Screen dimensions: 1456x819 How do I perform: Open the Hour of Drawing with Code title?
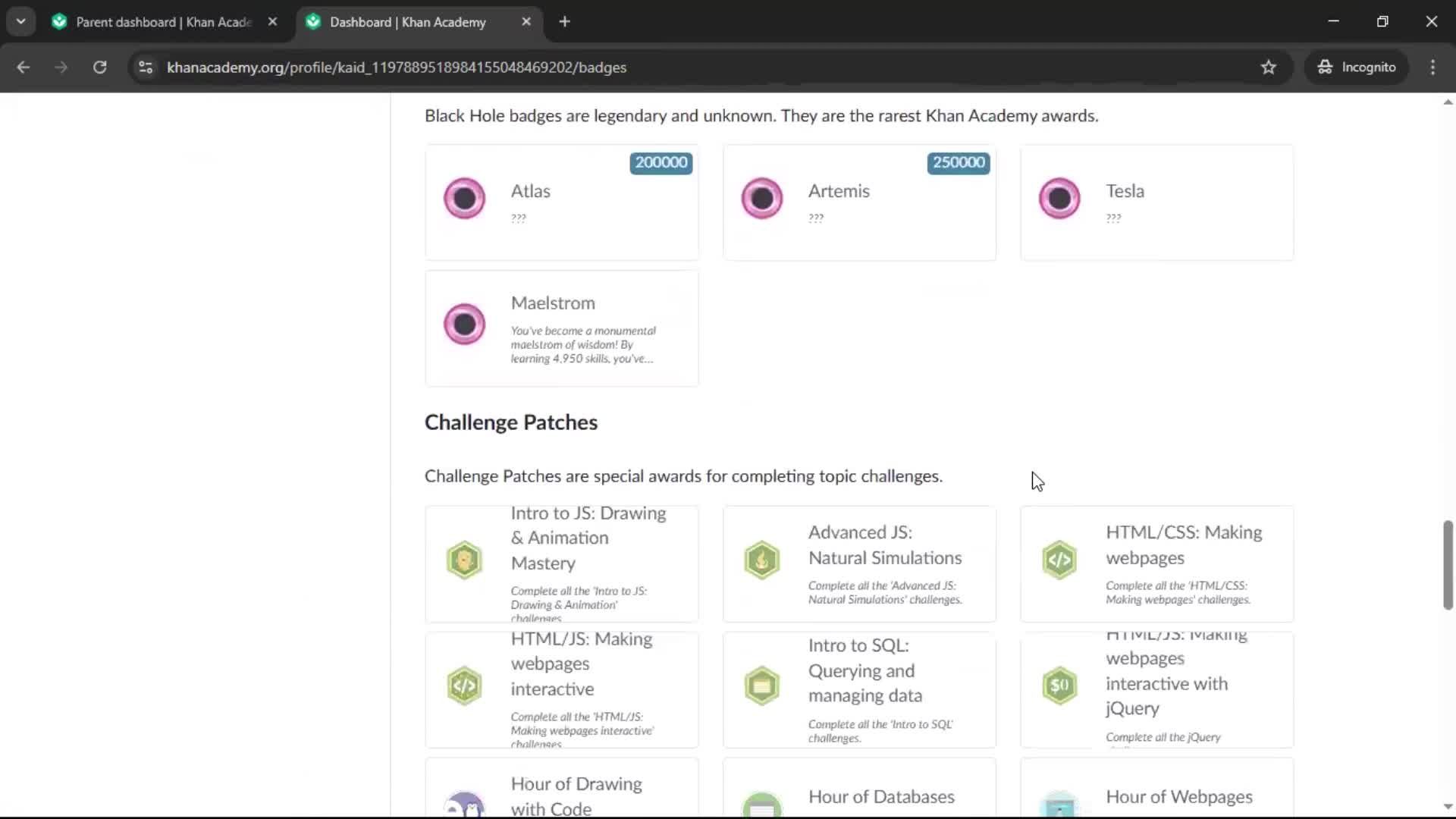pyautogui.click(x=576, y=796)
